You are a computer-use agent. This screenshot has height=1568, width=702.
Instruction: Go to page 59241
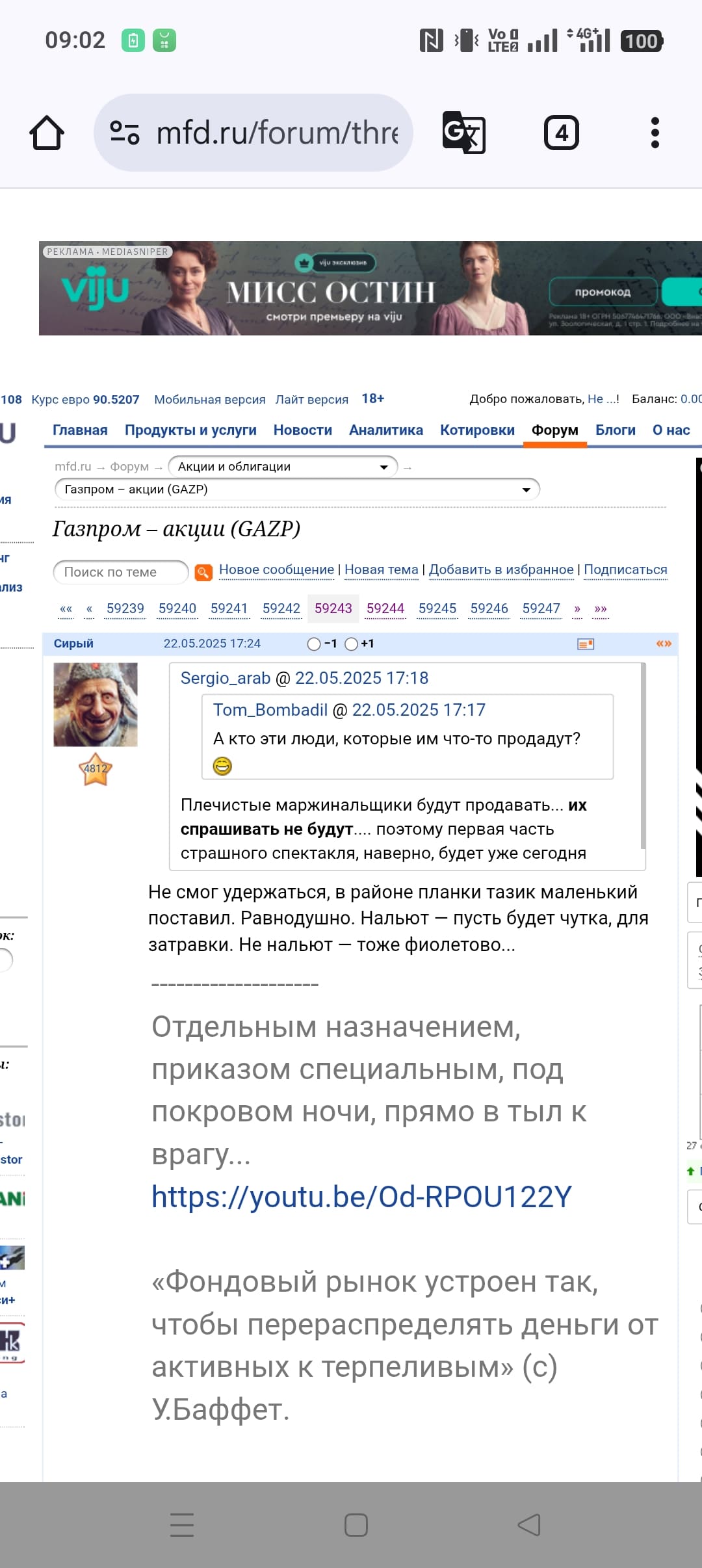(x=229, y=608)
